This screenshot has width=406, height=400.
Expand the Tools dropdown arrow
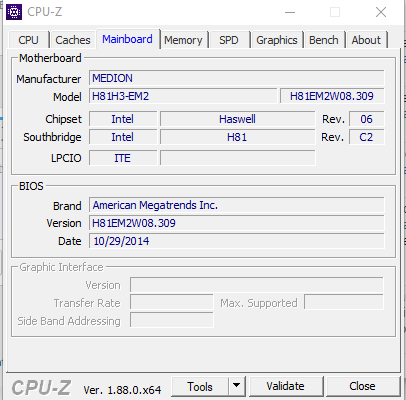pos(237,387)
